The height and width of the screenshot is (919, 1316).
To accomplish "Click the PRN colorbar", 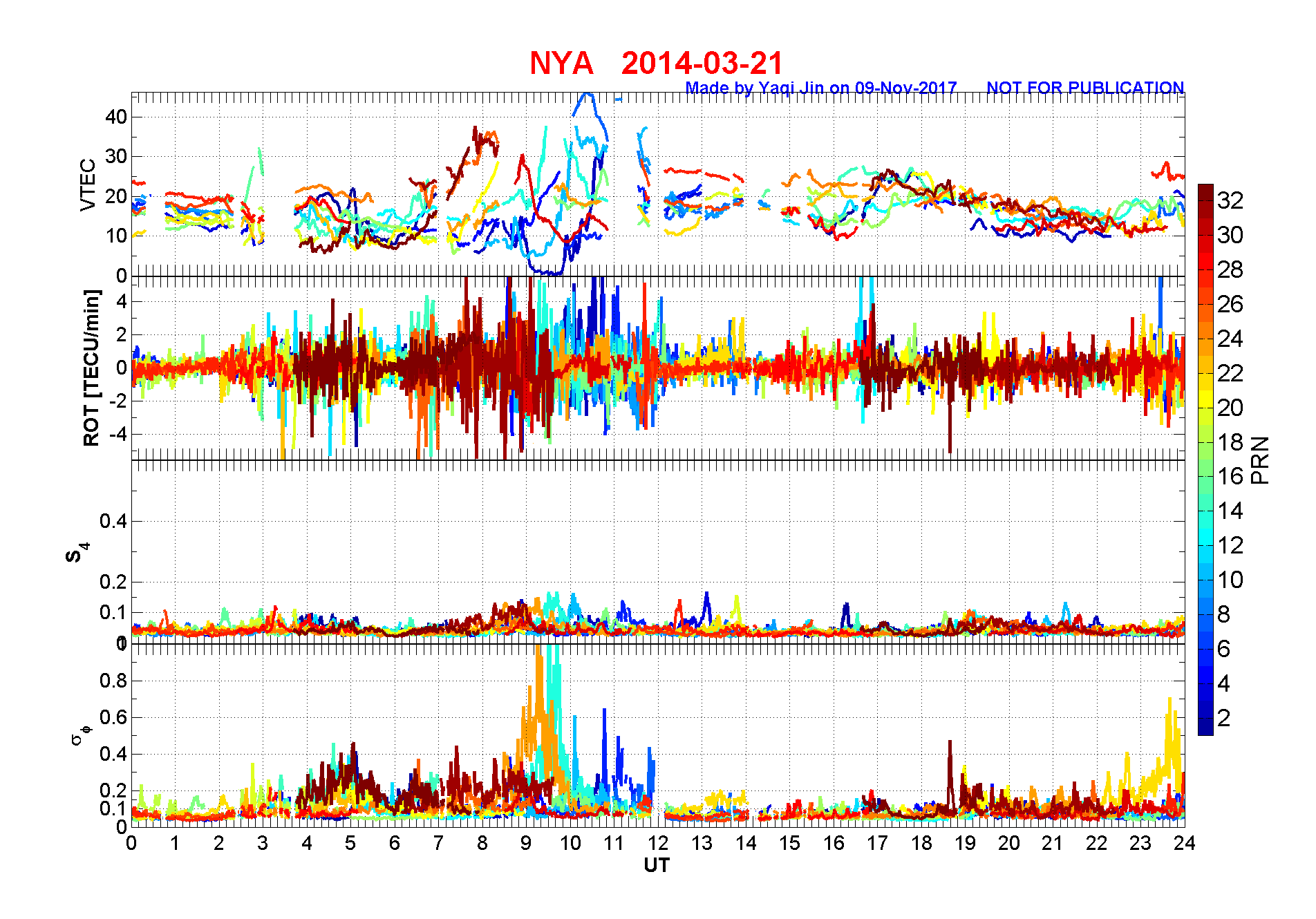I will pos(1205,459).
